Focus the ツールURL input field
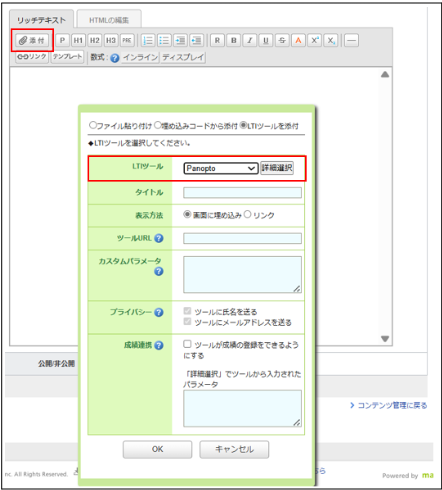Viewport: 442px width, 490px height. click(x=242, y=238)
